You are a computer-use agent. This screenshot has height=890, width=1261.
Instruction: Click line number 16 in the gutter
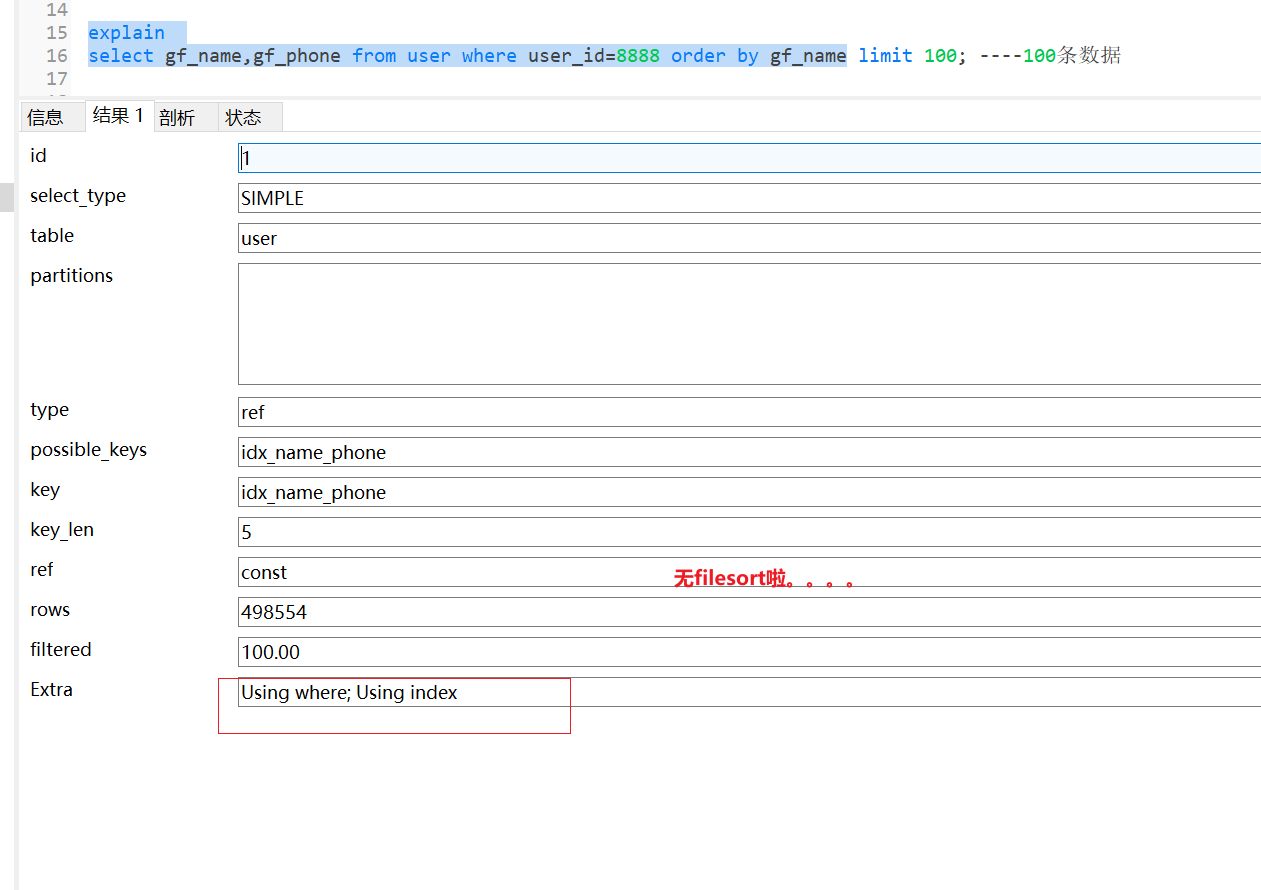click(57, 56)
